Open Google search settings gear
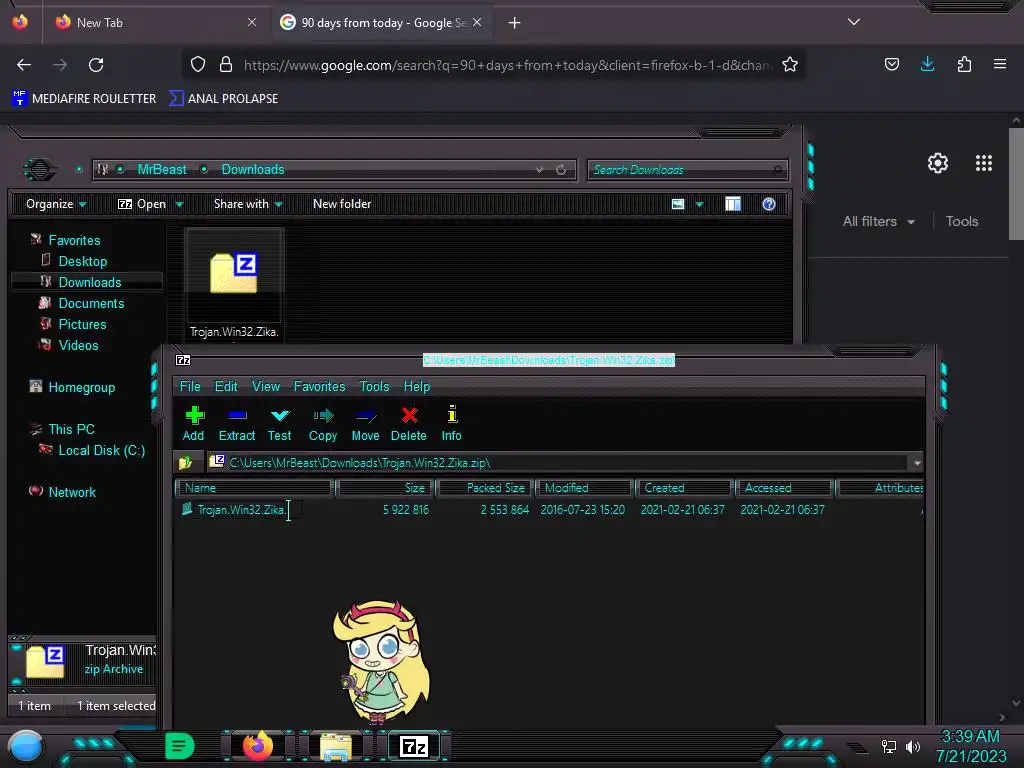Screen dimensions: 1024x768 pos(938,163)
